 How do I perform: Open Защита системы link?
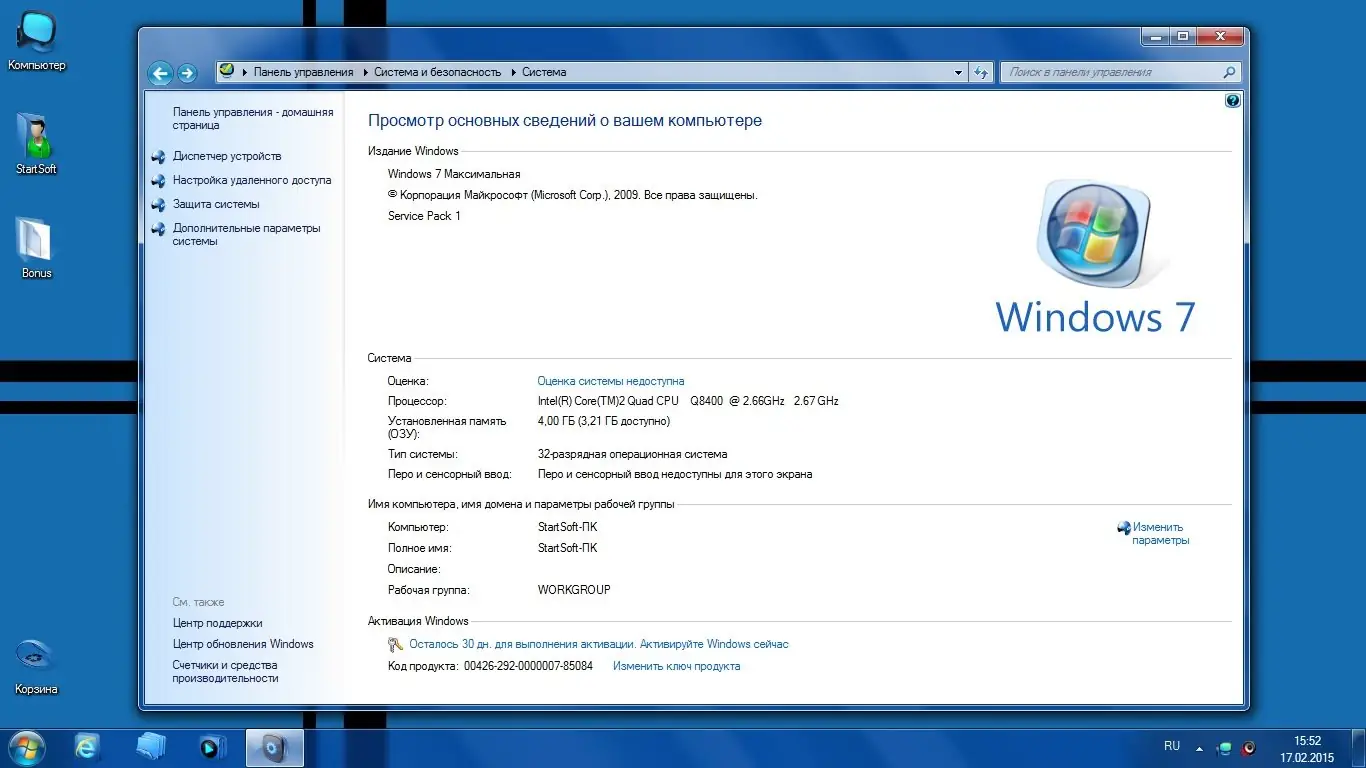[216, 204]
